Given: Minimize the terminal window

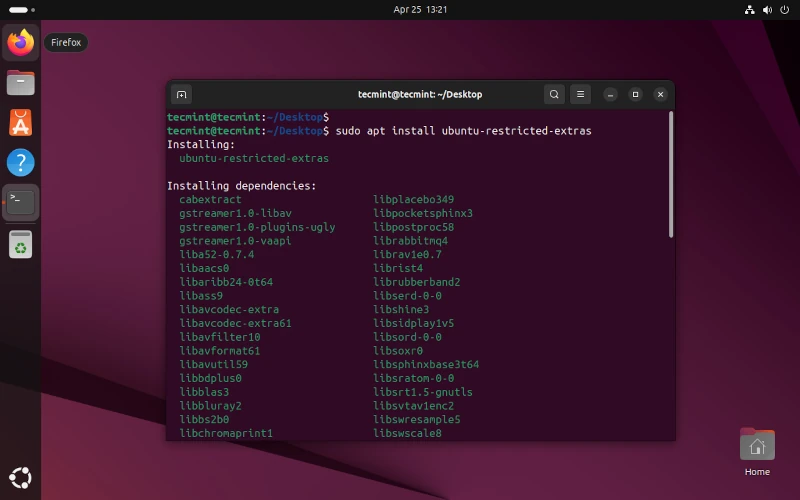Looking at the screenshot, I should point(609,95).
